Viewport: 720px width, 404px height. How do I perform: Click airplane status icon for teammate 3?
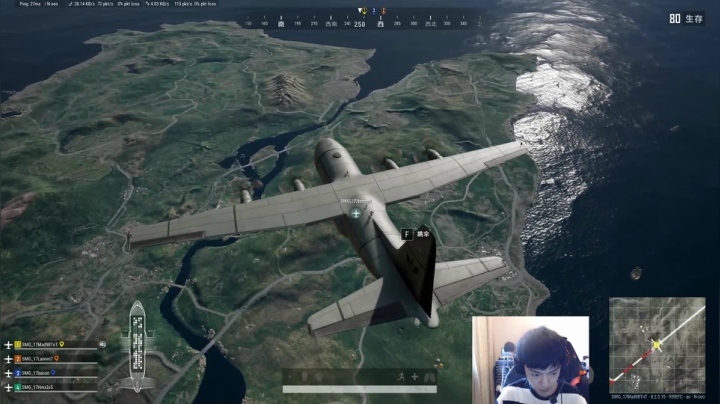pyautogui.click(x=8, y=373)
